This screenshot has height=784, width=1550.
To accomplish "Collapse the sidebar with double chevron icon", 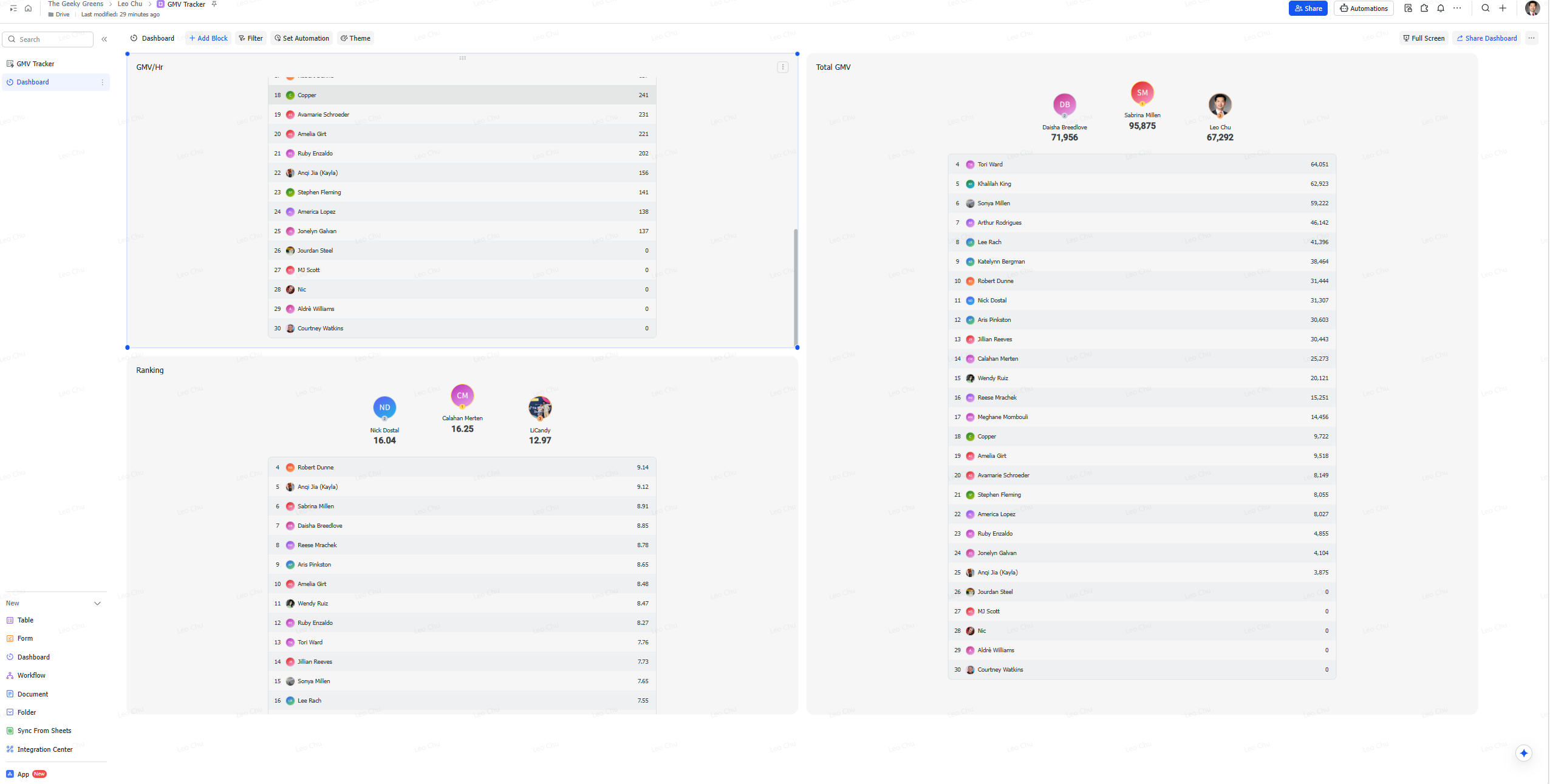I will coord(104,39).
